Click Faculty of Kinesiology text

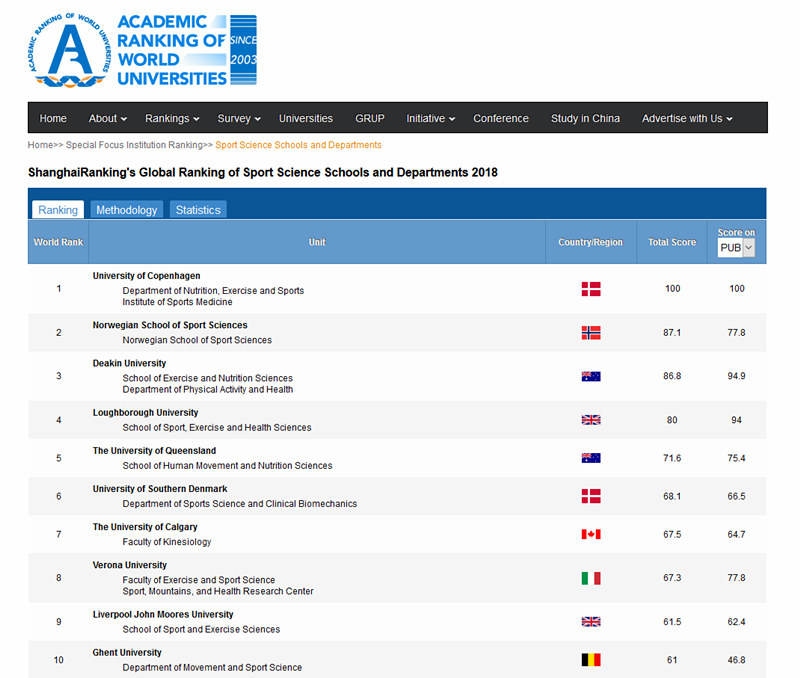tap(167, 542)
